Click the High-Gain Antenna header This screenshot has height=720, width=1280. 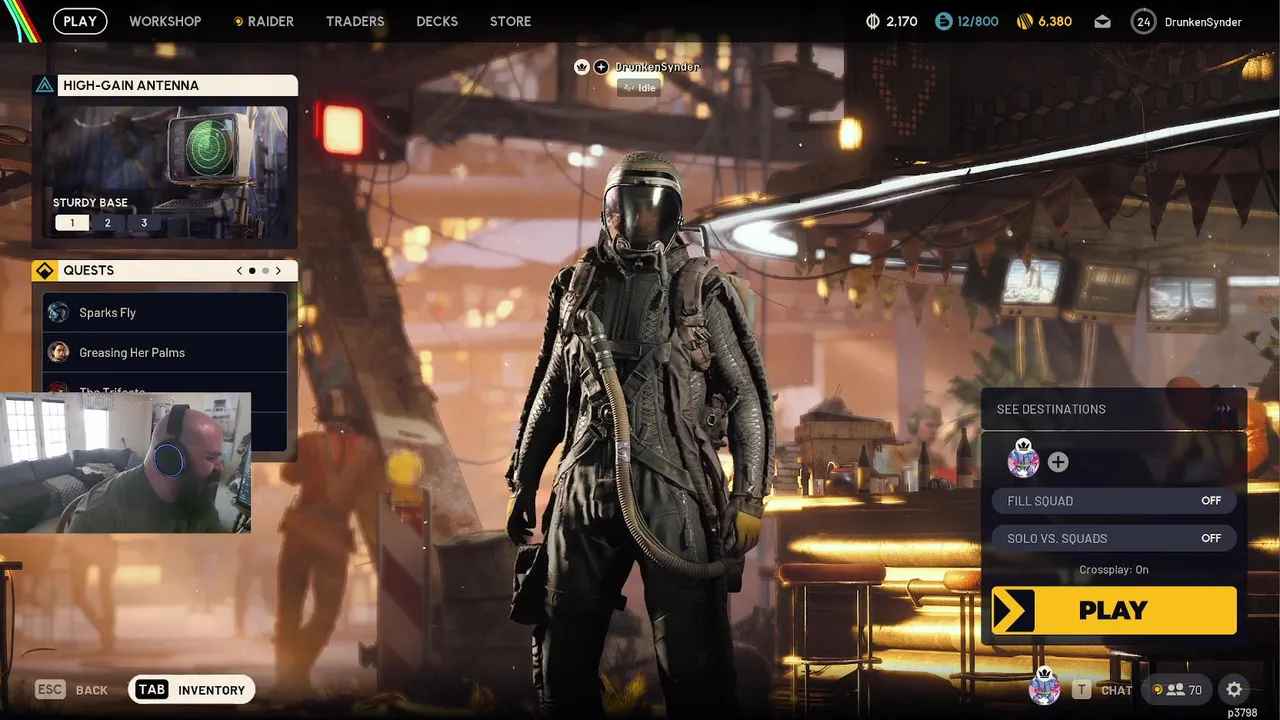click(165, 85)
